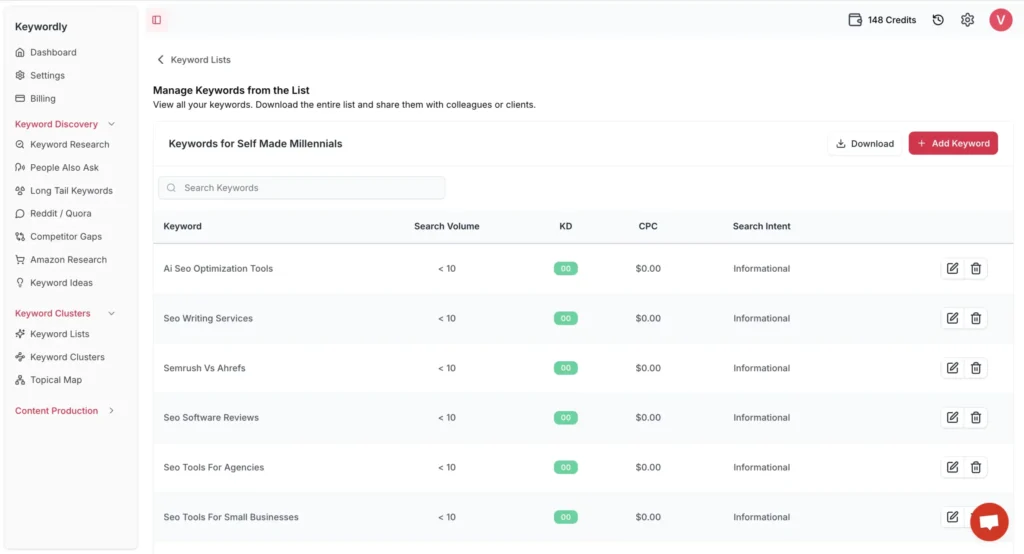
Task: Click the back arrow beside Keyword Lists
Action: [x=161, y=59]
